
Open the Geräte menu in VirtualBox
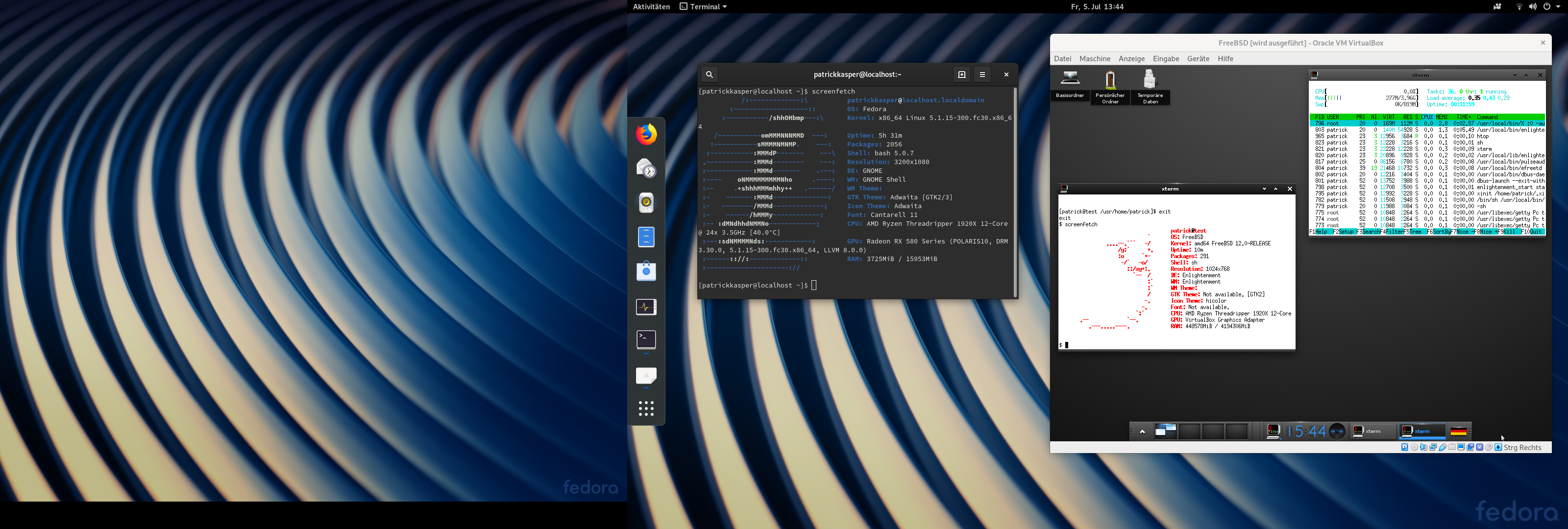pos(1198,58)
